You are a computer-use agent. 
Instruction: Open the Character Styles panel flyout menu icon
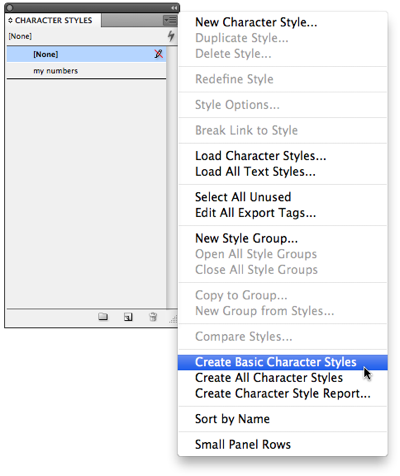[x=170, y=20]
